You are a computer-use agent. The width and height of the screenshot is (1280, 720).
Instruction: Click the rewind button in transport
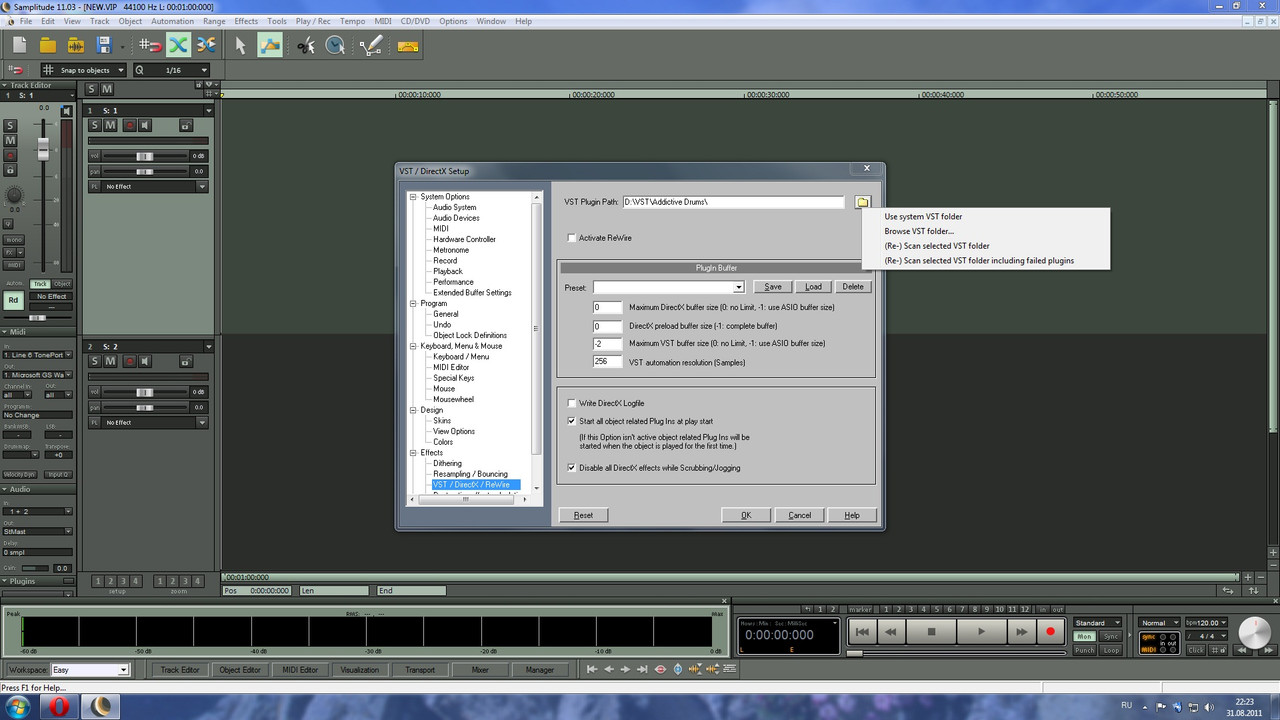click(x=891, y=632)
